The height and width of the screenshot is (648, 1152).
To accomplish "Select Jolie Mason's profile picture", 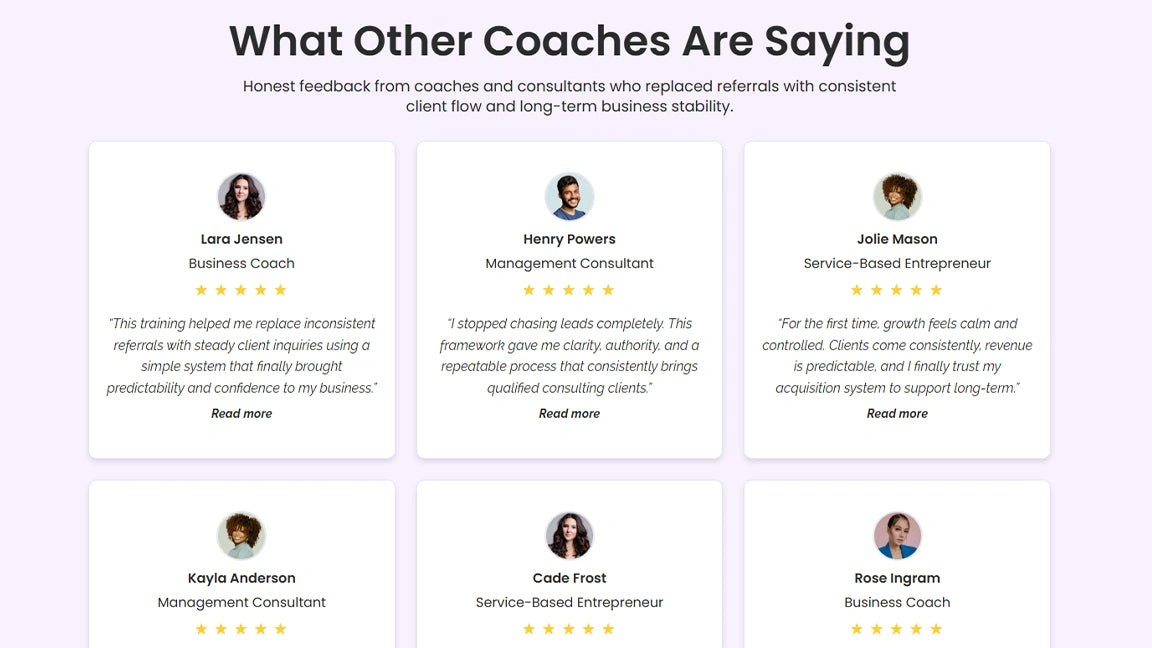I will coord(897,196).
